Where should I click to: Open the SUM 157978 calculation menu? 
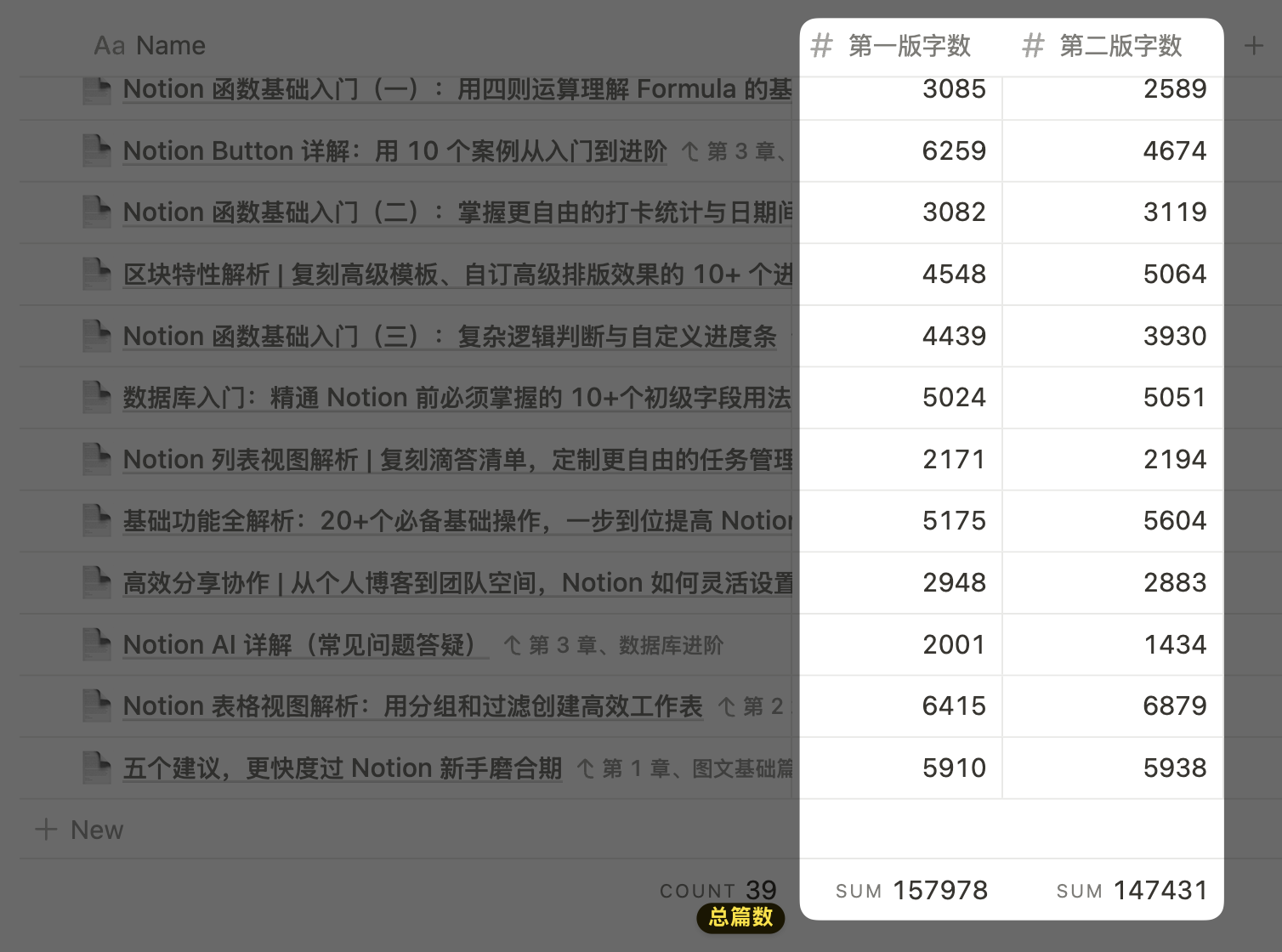click(911, 890)
